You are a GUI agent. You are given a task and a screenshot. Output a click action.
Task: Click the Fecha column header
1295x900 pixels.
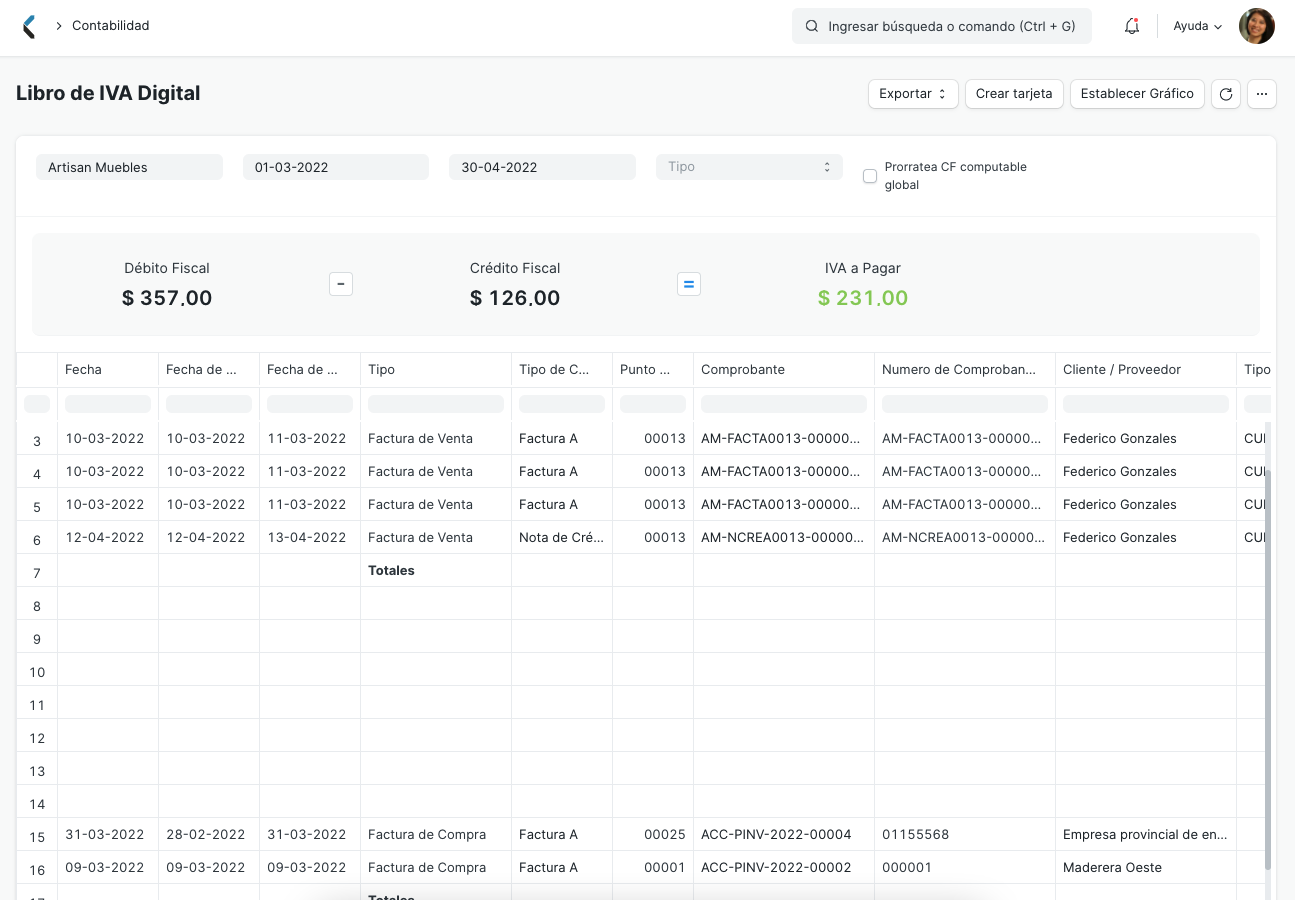108,370
